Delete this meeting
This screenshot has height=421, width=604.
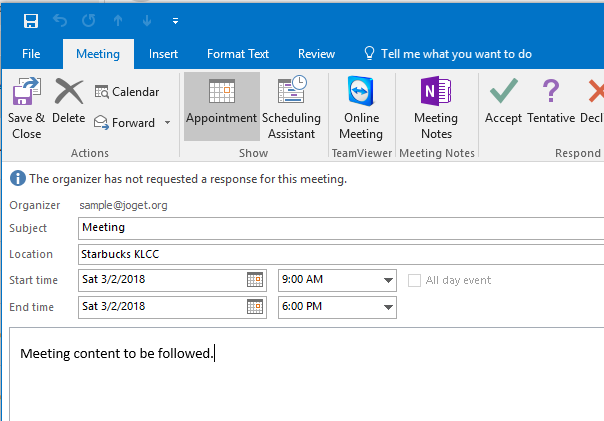coord(68,103)
